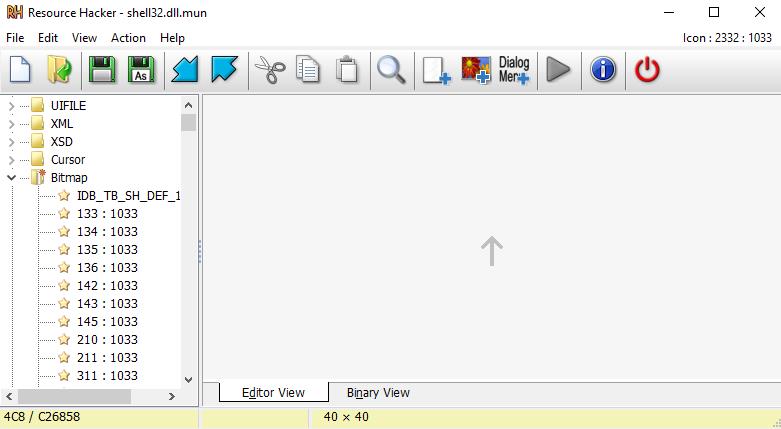Select bitmap resource 134 : 1033
The width and height of the screenshot is (781, 429).
(x=107, y=232)
